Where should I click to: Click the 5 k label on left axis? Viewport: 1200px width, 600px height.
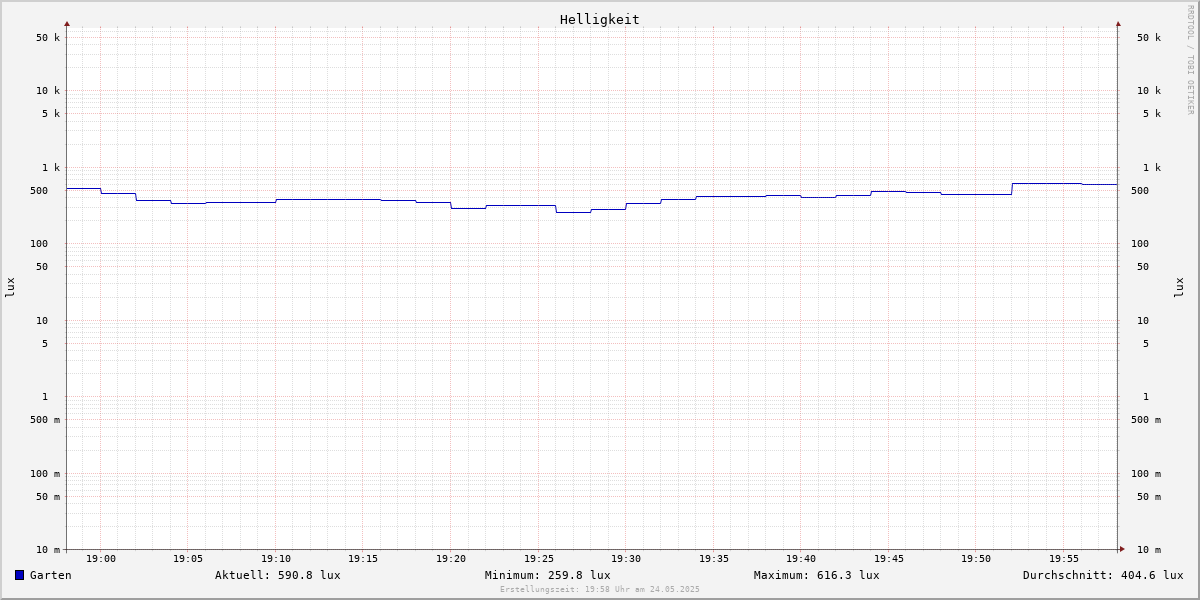tap(51, 114)
